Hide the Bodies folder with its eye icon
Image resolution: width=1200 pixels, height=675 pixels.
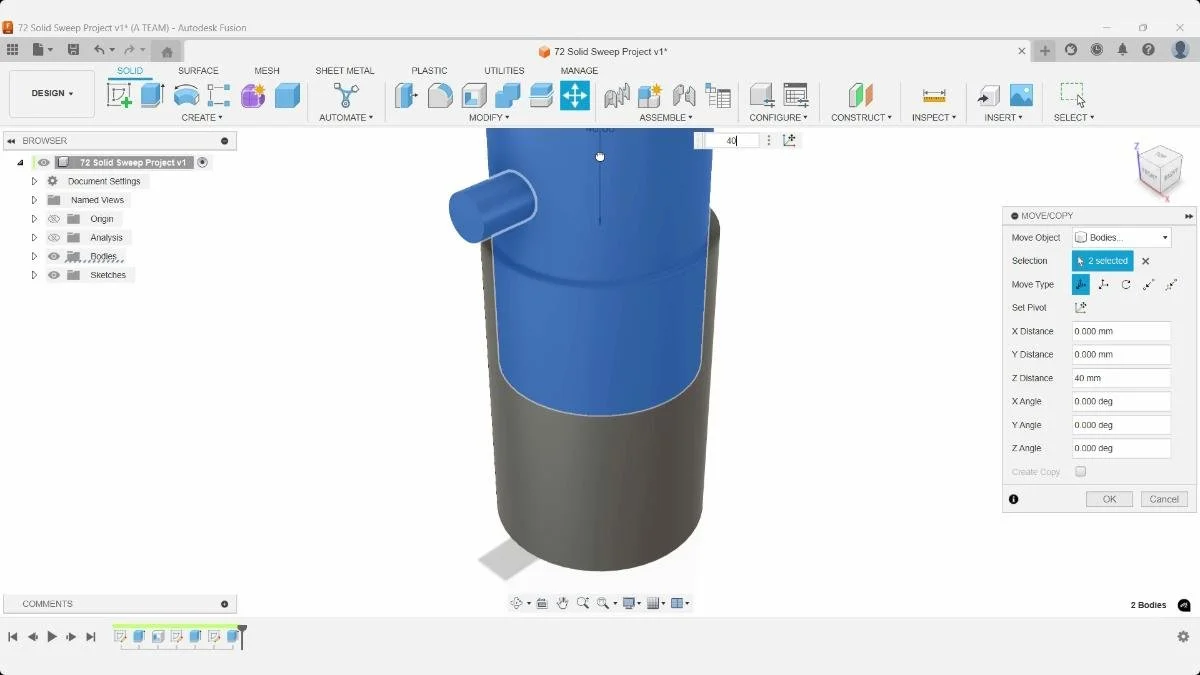54,256
